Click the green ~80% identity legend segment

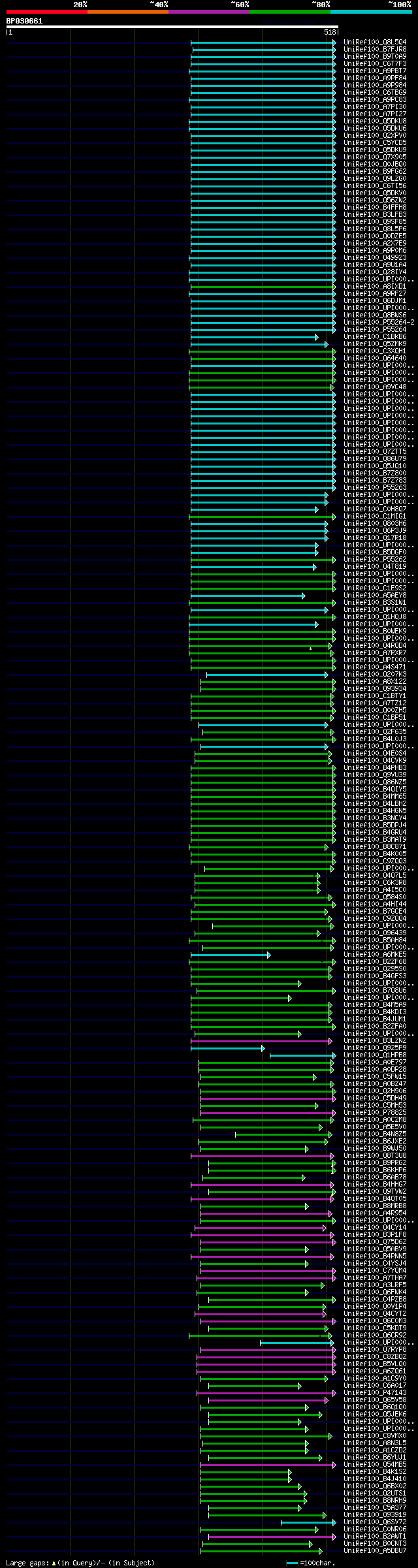[289, 12]
